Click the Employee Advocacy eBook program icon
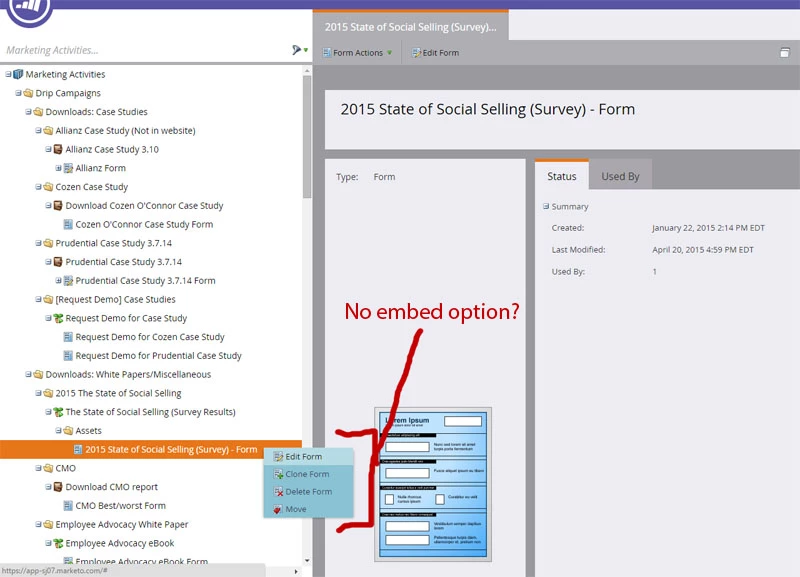Viewport: 800px width, 577px height. [58, 543]
